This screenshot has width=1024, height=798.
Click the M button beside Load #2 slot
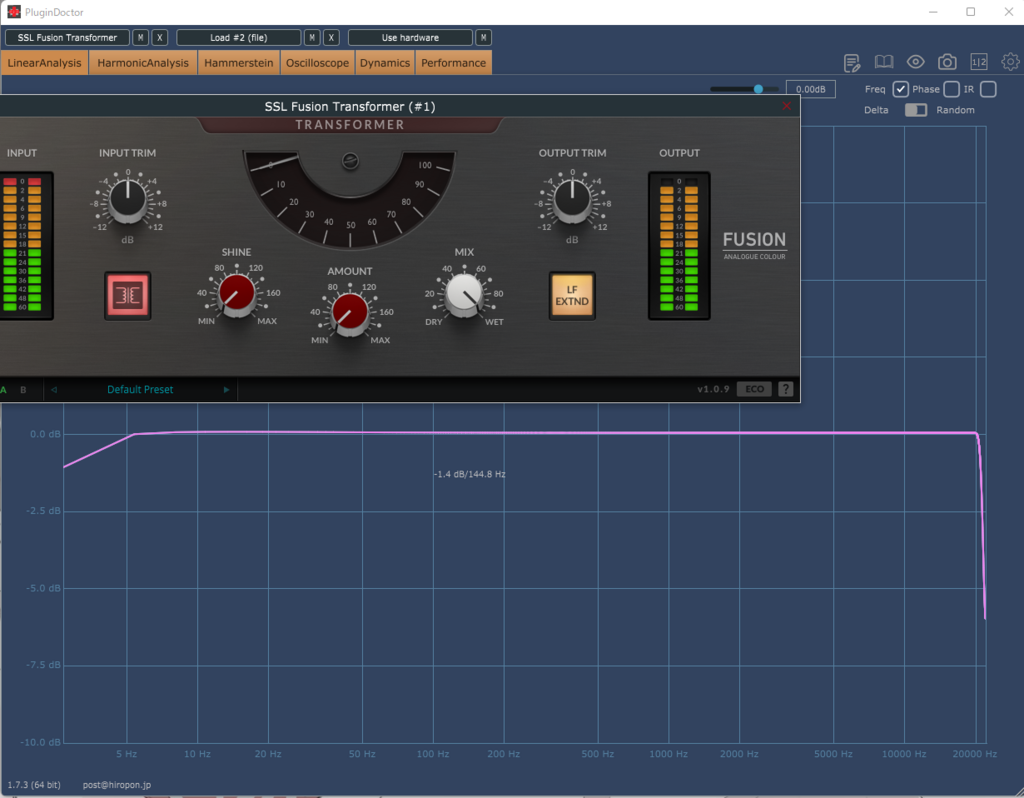[x=312, y=38]
